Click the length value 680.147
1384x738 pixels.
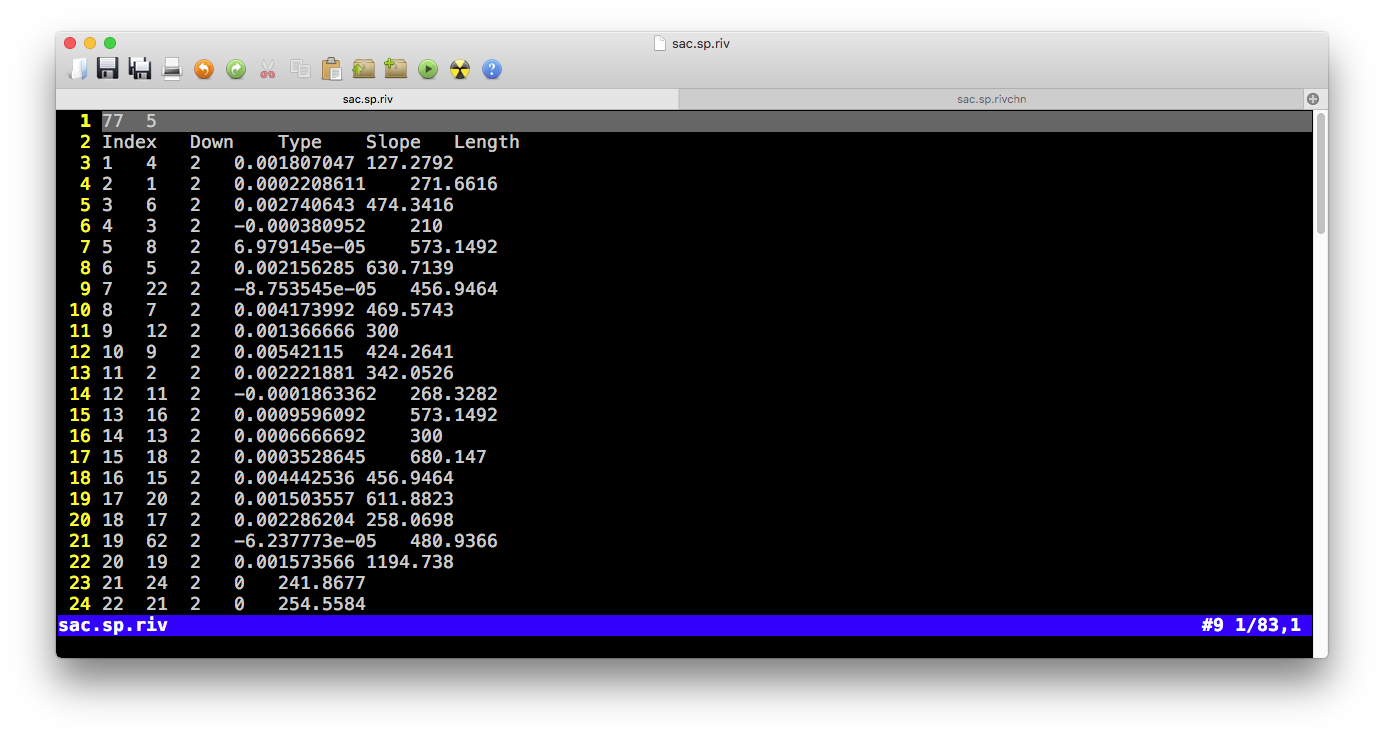coord(448,457)
